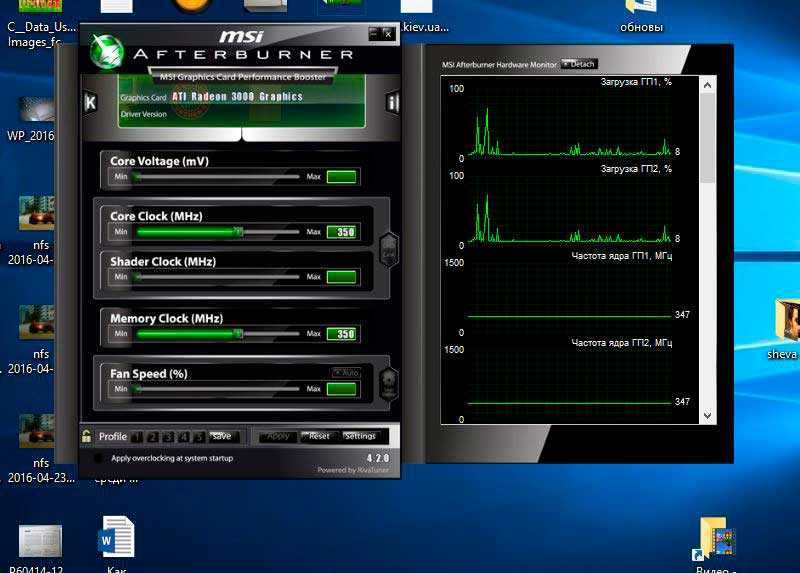The height and width of the screenshot is (573, 800).
Task: Click the Shader Clock slider track
Action: point(218,277)
